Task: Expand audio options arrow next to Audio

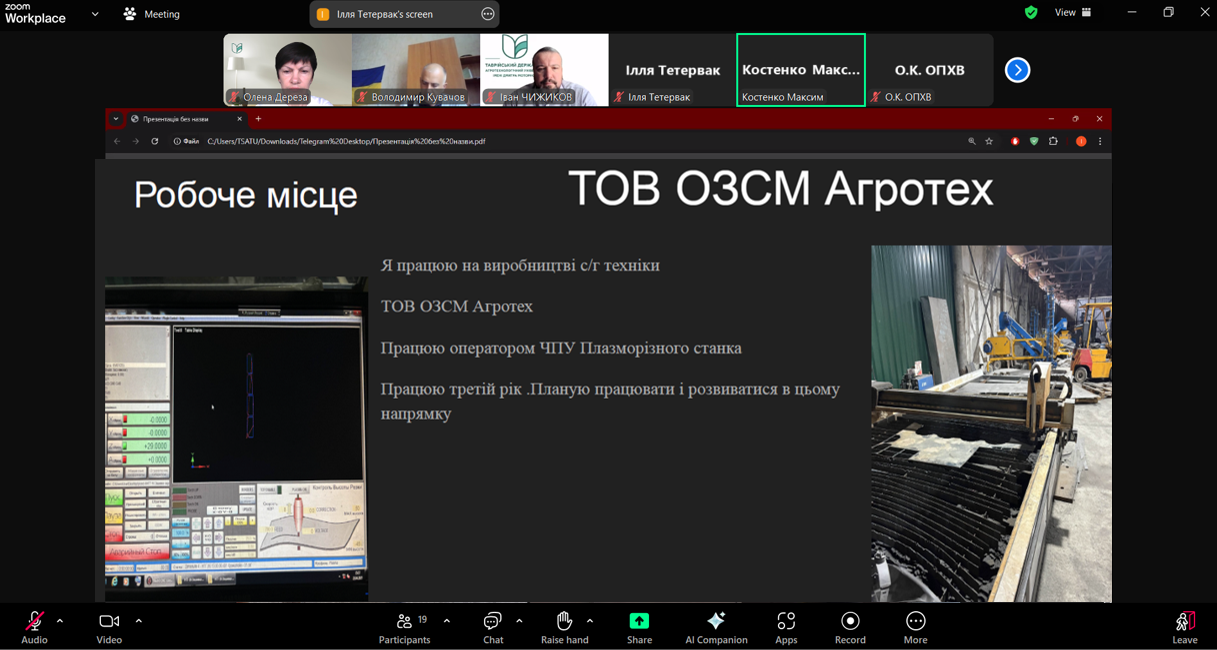Action: pos(60,621)
